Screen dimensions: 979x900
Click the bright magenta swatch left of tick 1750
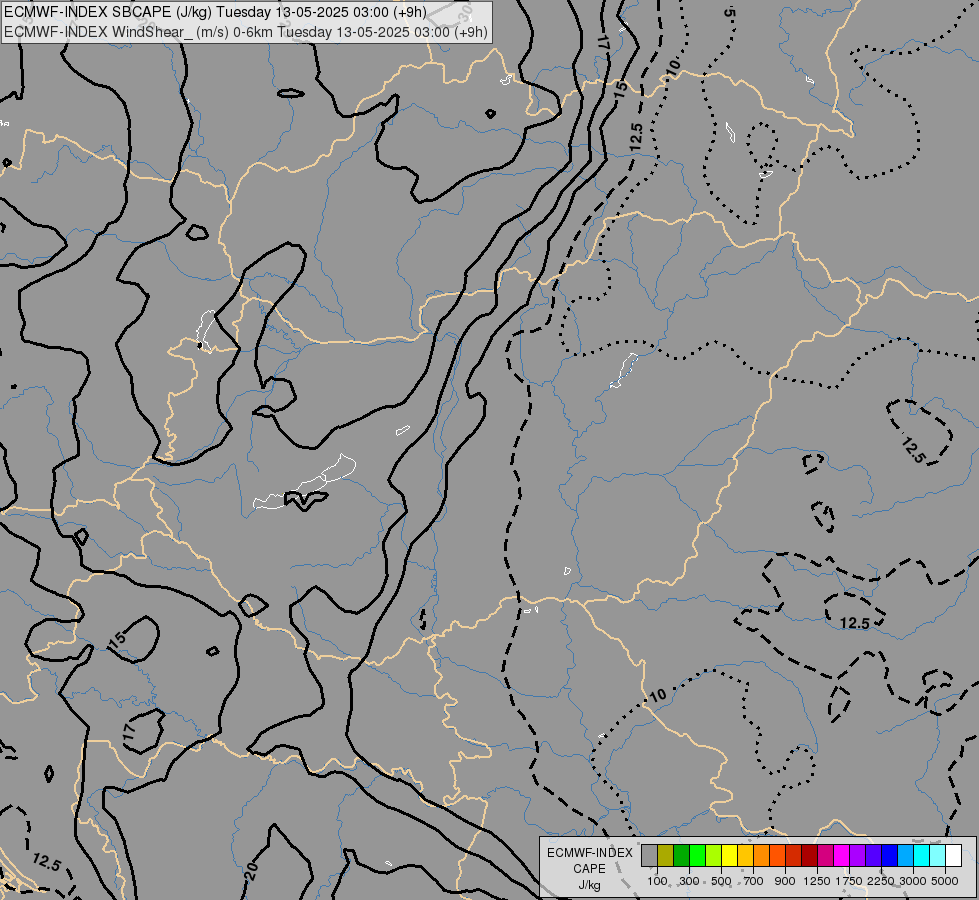(841, 855)
